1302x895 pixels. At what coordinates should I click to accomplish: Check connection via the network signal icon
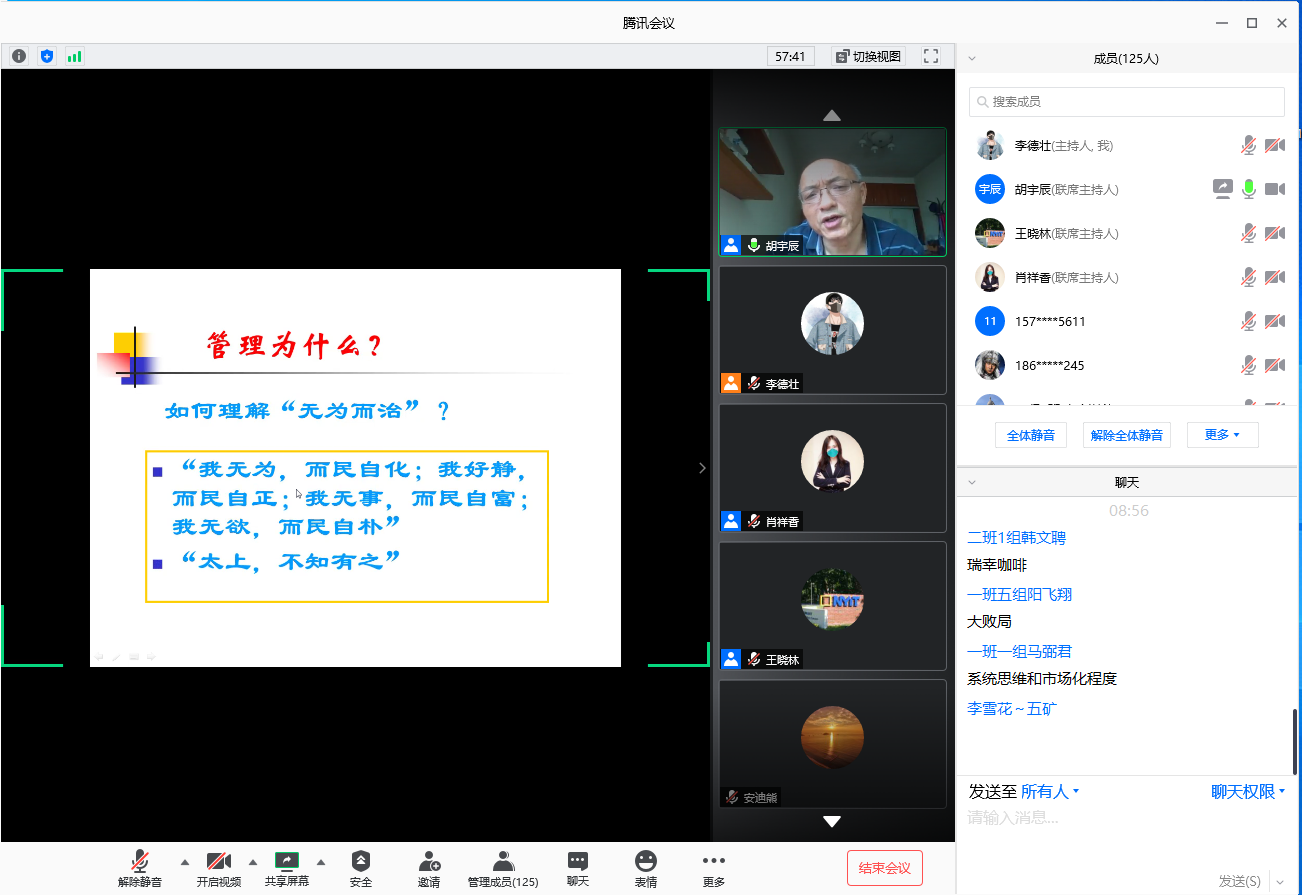[x=74, y=56]
